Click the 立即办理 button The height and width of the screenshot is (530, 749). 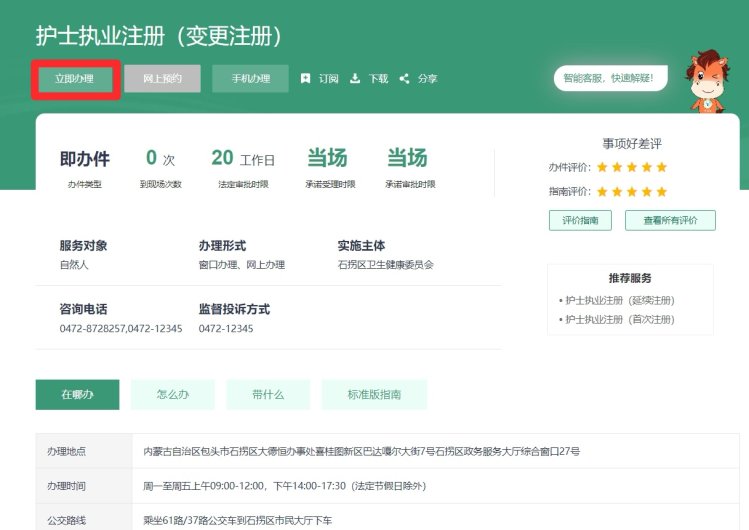(x=75, y=79)
